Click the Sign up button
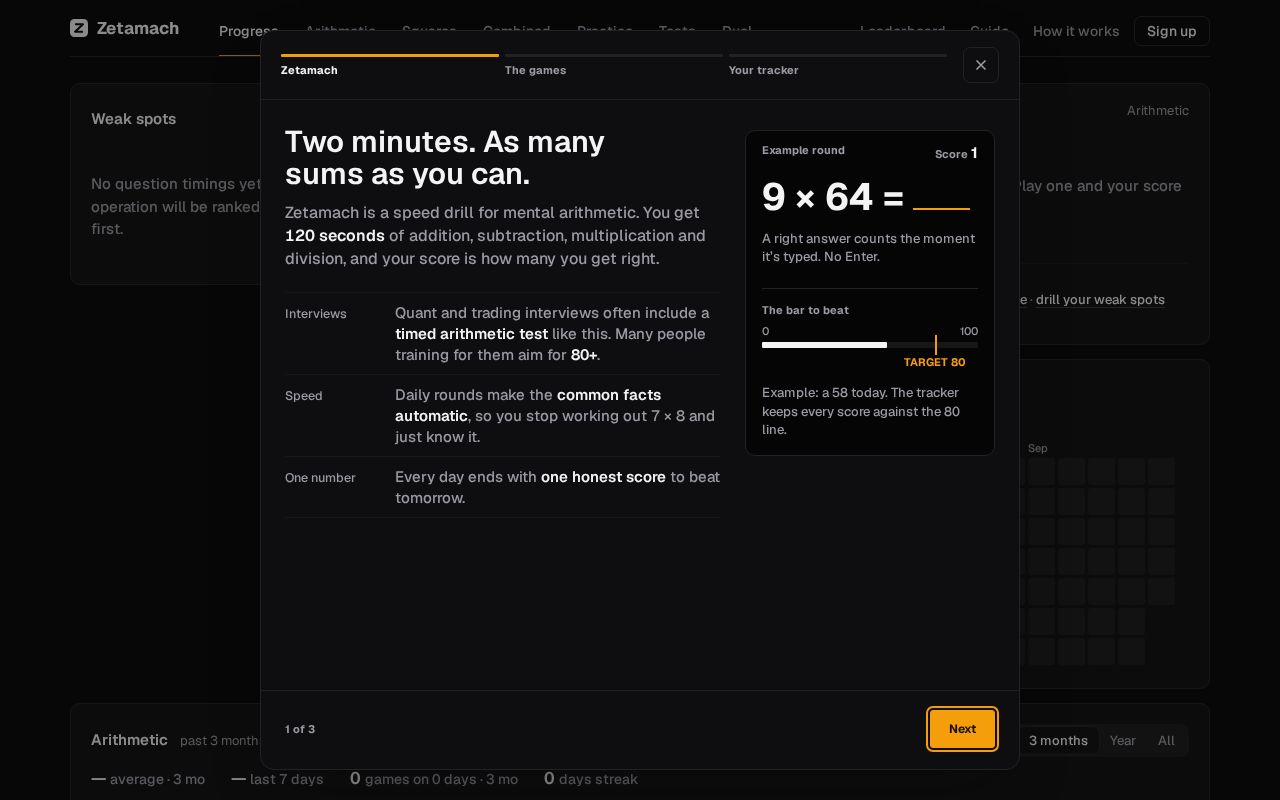1280x800 pixels. [1171, 31]
